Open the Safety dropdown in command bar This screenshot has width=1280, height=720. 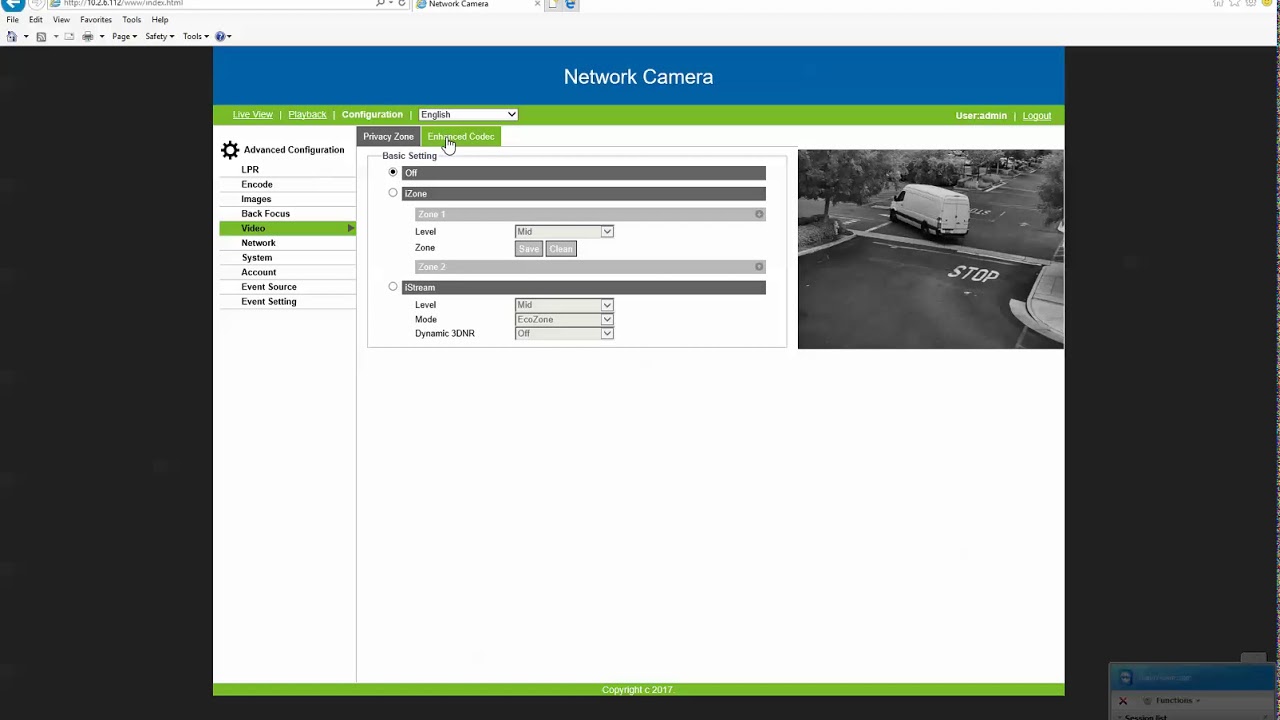(159, 36)
